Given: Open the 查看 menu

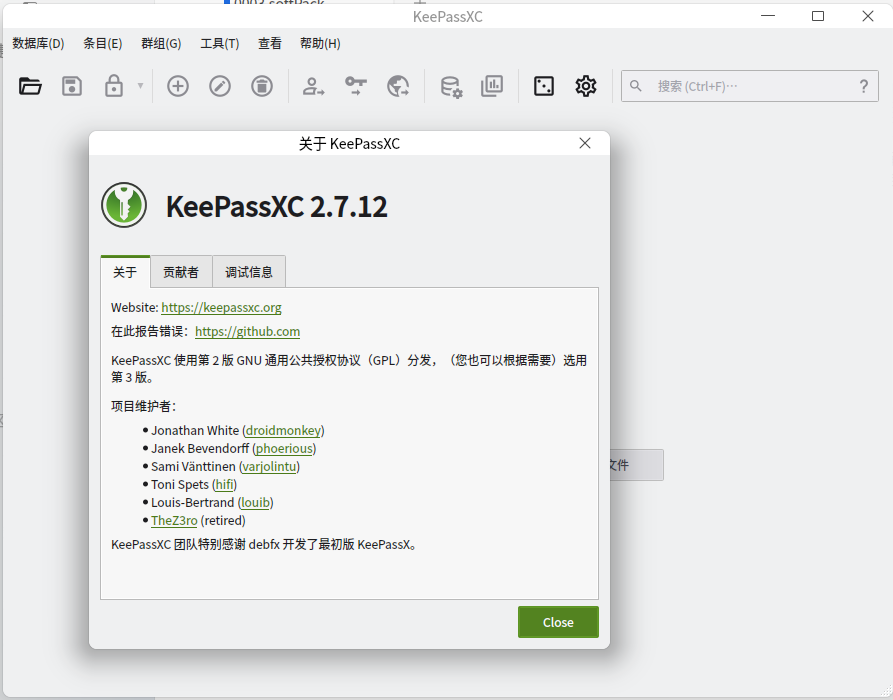Looking at the screenshot, I should click(270, 44).
